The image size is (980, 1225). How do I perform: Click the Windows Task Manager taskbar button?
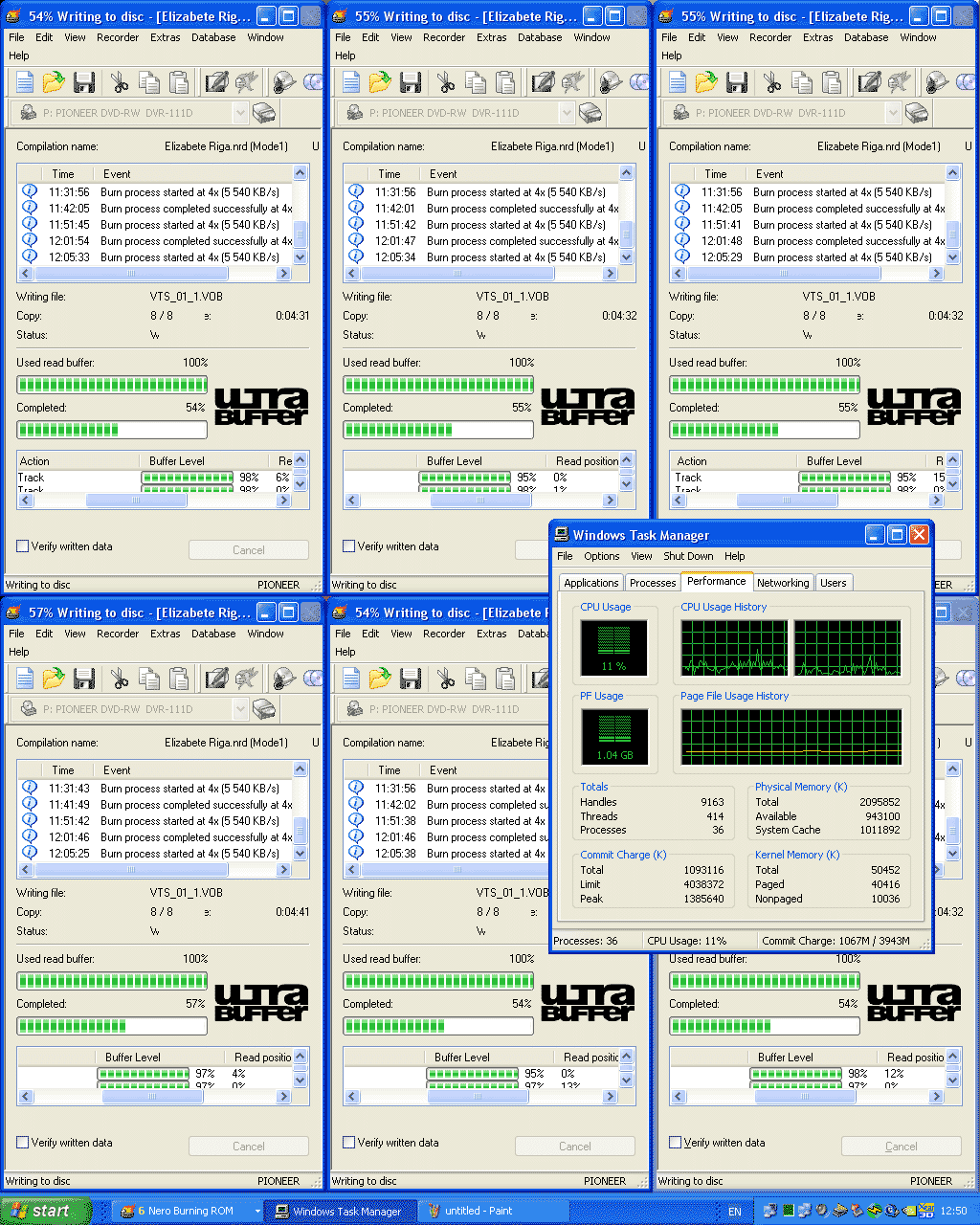coord(340,1211)
